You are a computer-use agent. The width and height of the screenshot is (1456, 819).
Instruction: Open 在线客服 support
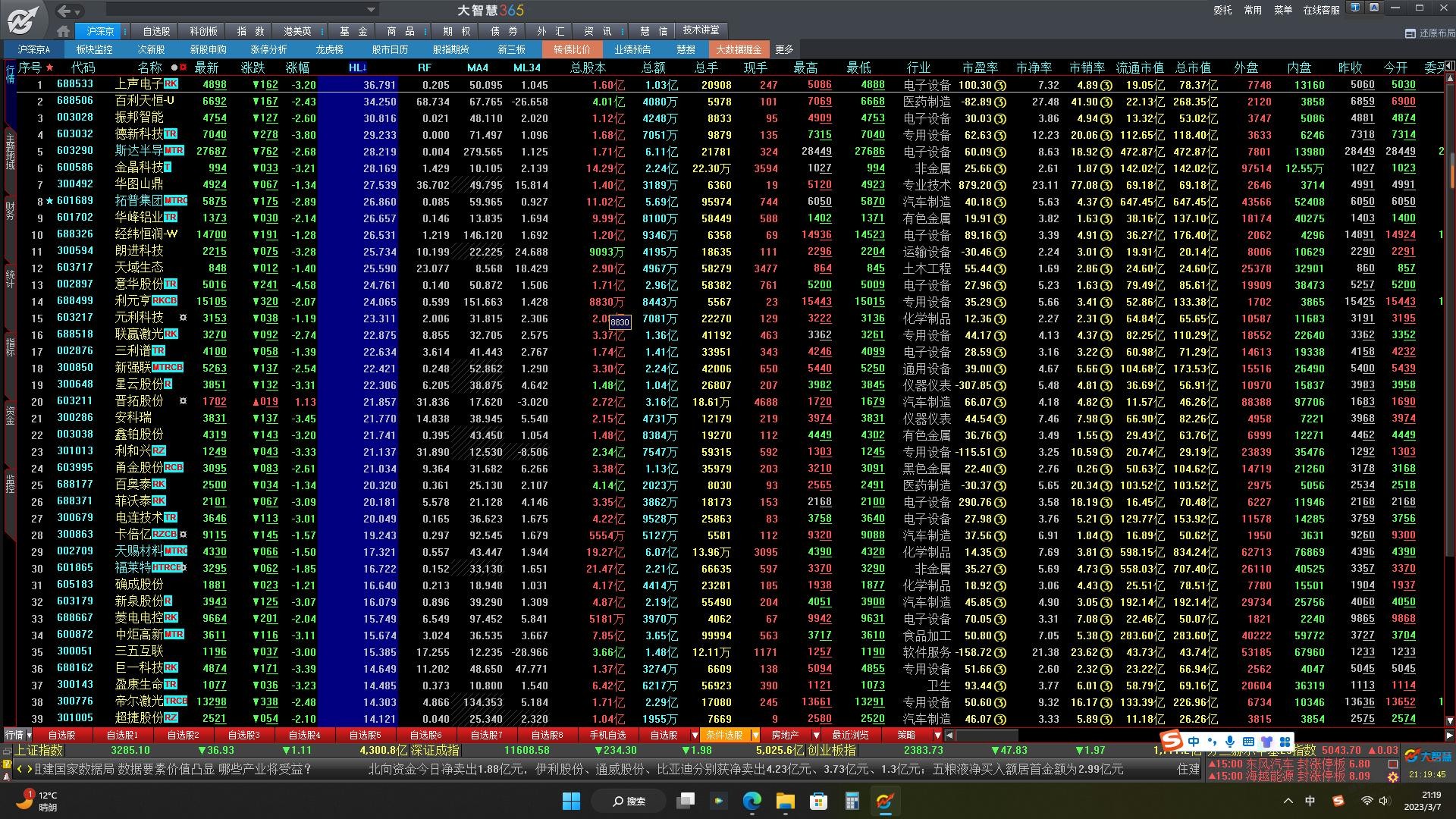1322,10
